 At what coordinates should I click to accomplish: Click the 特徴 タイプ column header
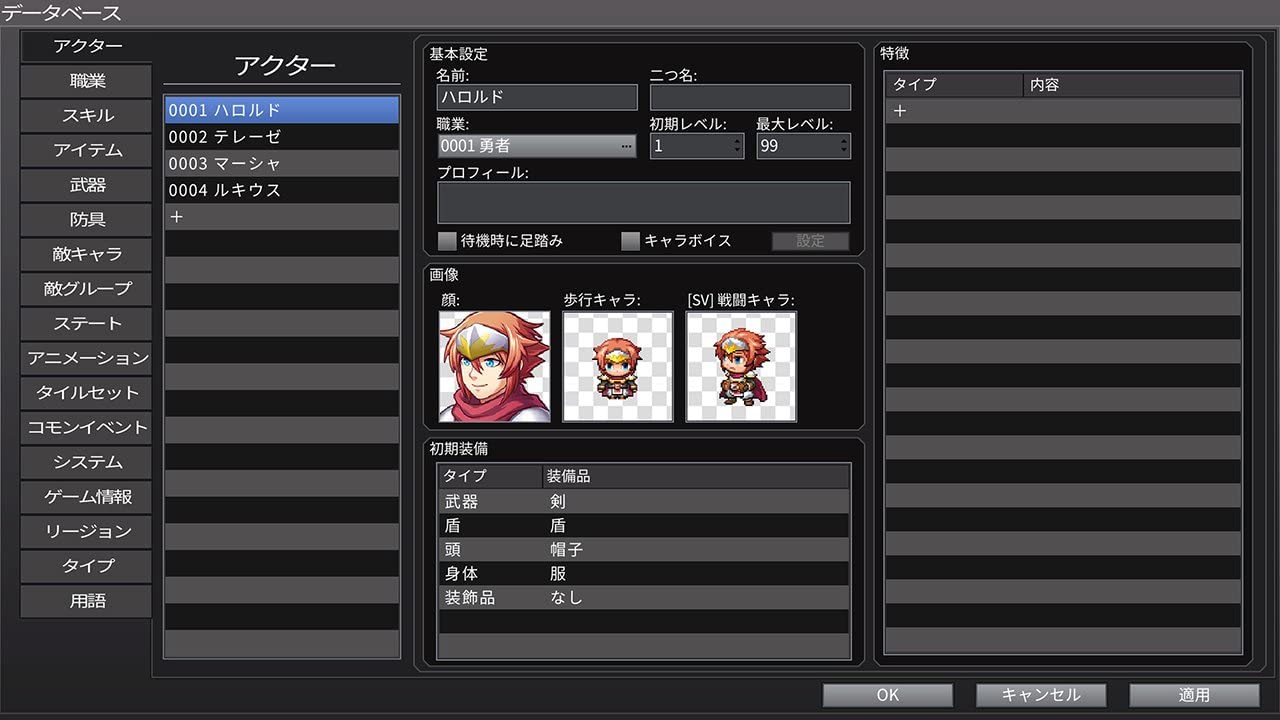(x=954, y=85)
